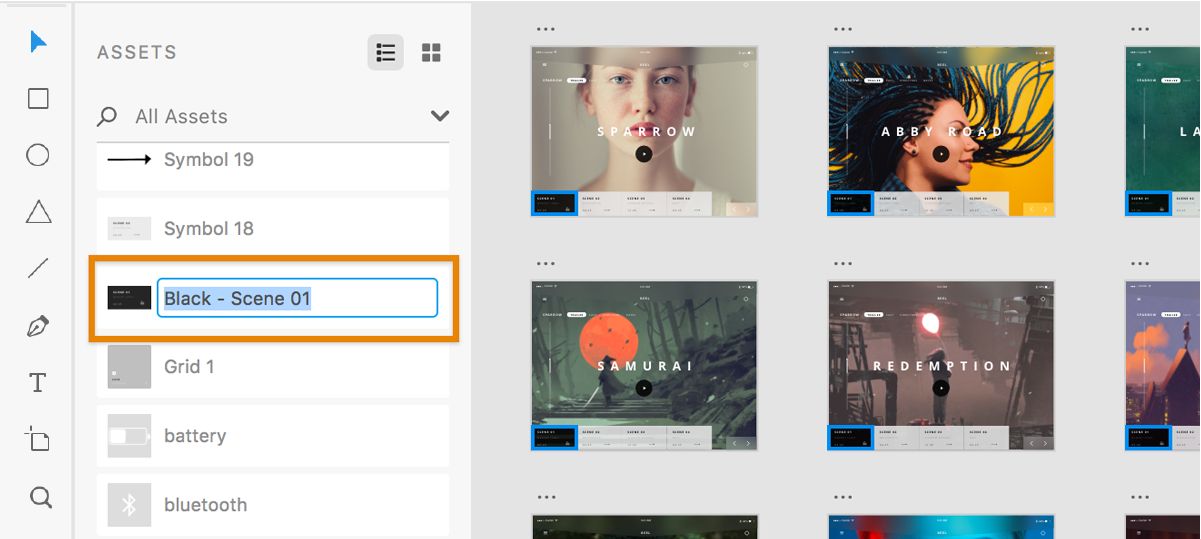Select the Select arrow tool
Screen dimensions: 1201x539
[x=38, y=41]
